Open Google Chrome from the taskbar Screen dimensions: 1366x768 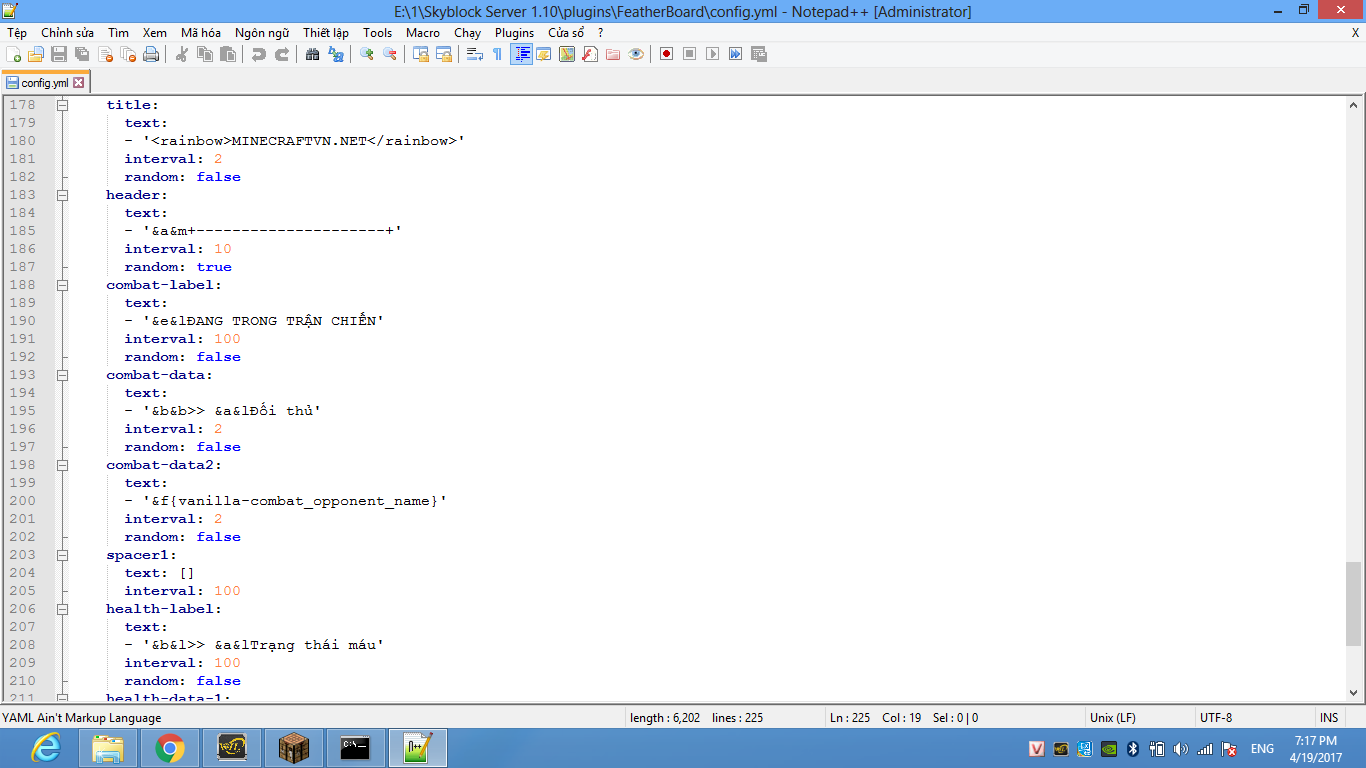tap(170, 748)
